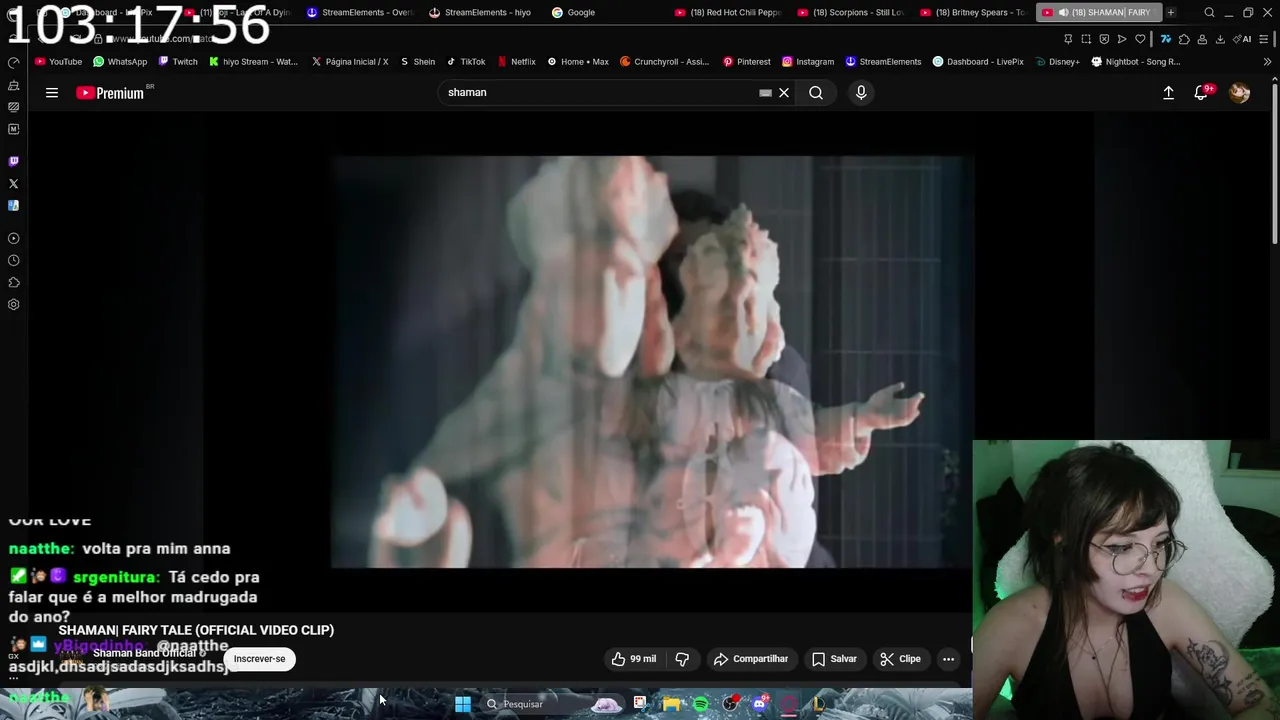1280x720 pixels.
Task: Expand the bookmarks bar overflow chevron
Action: (1268, 62)
